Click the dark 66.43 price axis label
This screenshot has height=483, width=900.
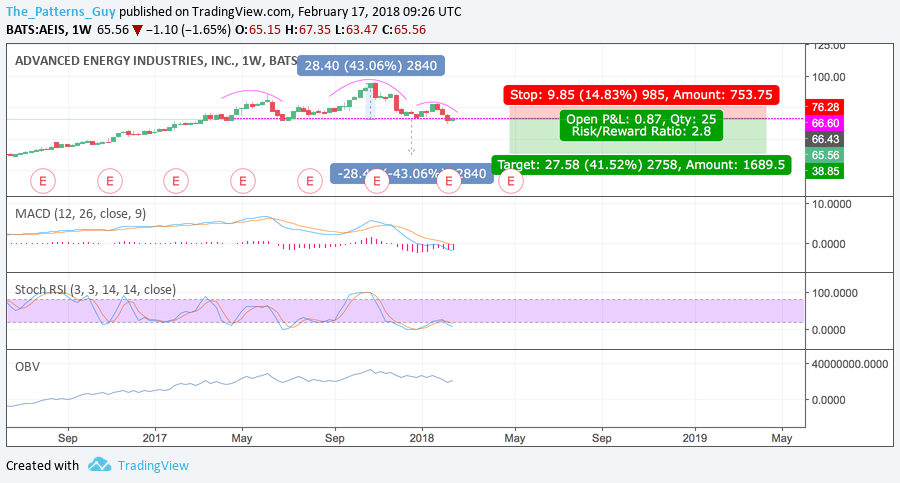point(825,139)
